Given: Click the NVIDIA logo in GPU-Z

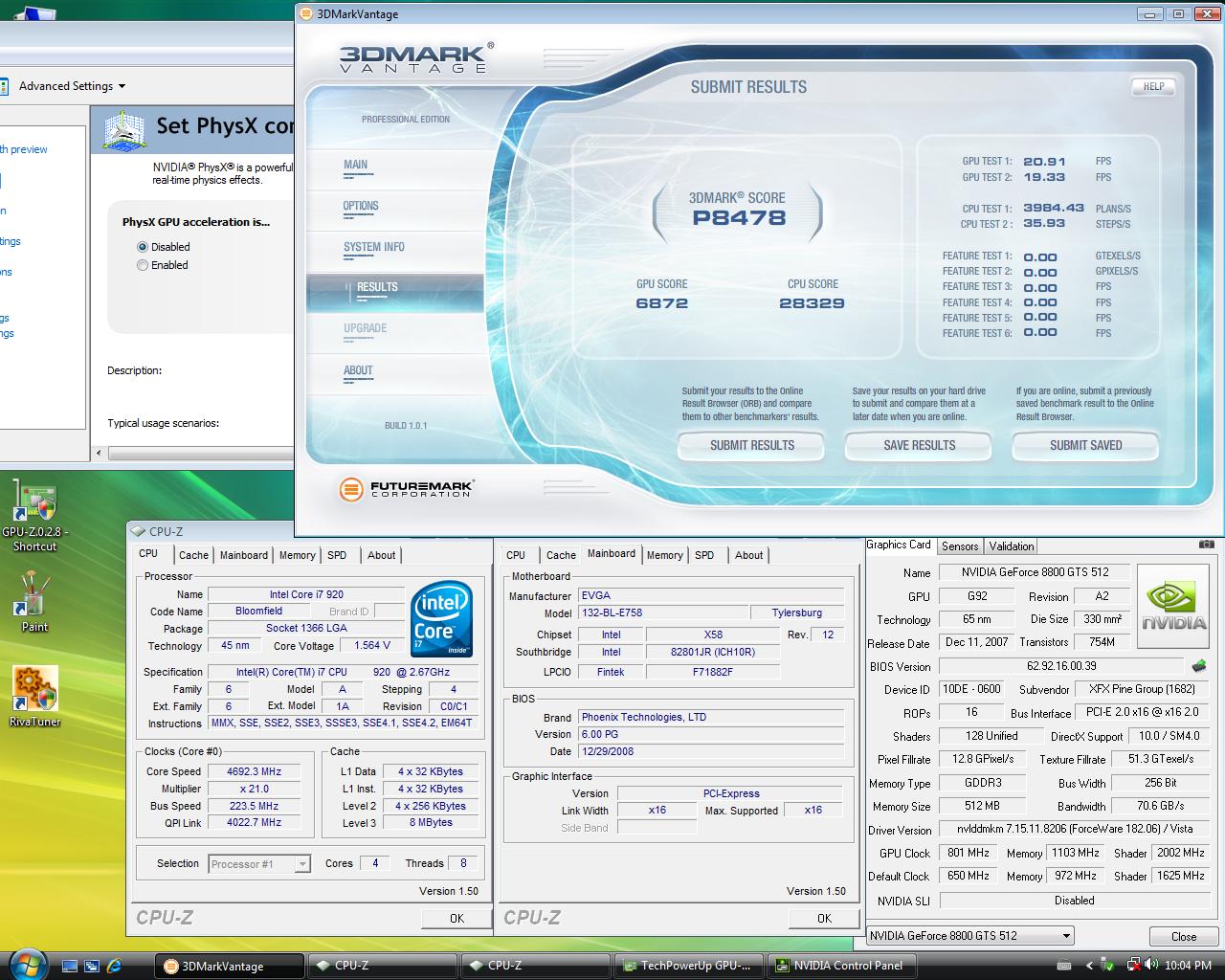Looking at the screenshot, I should pos(1174,605).
